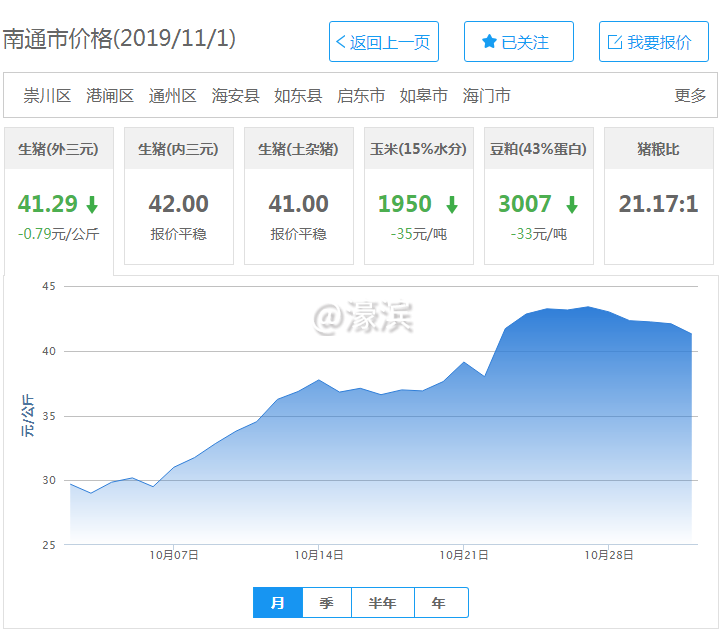The height and width of the screenshot is (631, 722).
Task: Select the 生猪(内三元) price card
Action: pos(178,196)
